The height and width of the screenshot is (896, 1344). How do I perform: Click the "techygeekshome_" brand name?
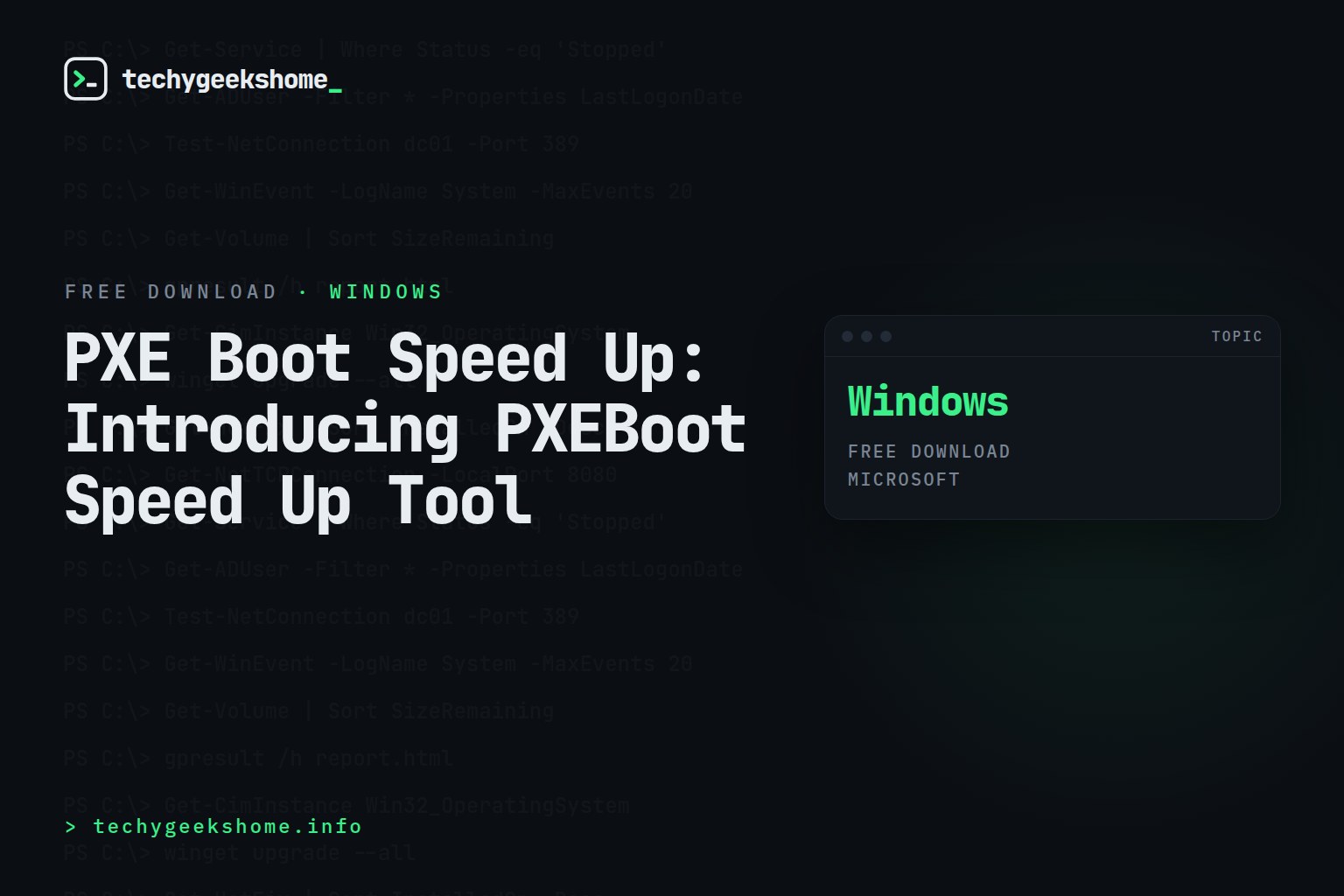pos(232,80)
